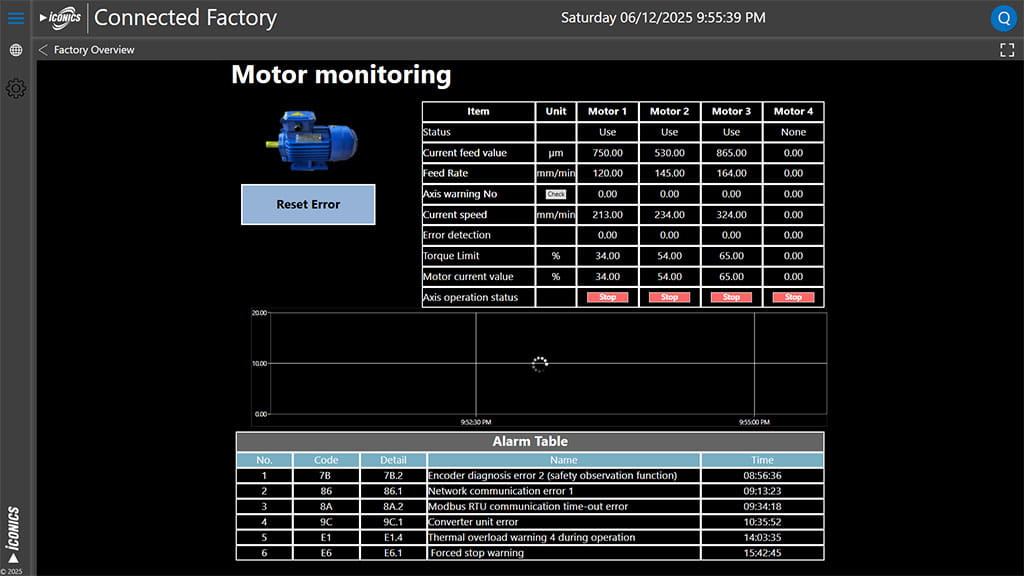Click the Check button for Axis warning
The width and height of the screenshot is (1024, 576).
click(x=556, y=194)
